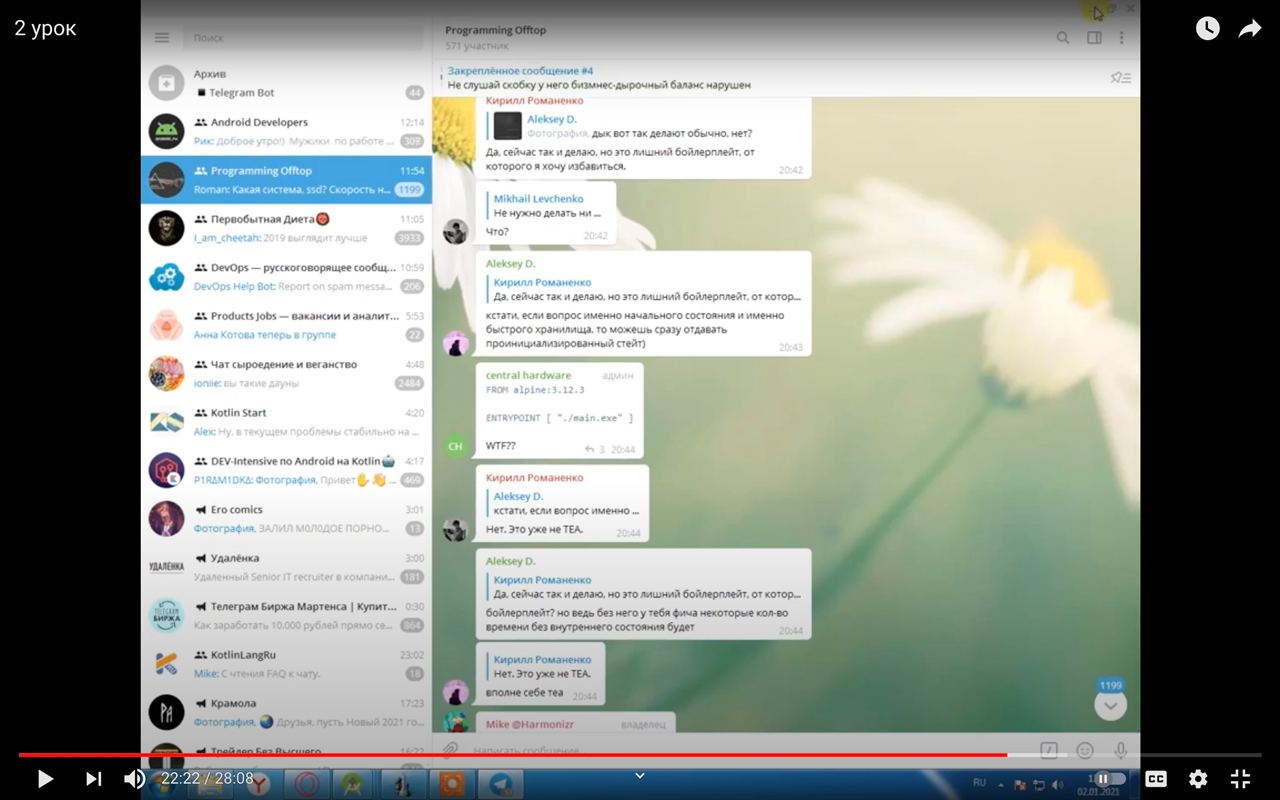Open YouTube player settings gear
The height and width of the screenshot is (800, 1280).
click(x=1198, y=778)
